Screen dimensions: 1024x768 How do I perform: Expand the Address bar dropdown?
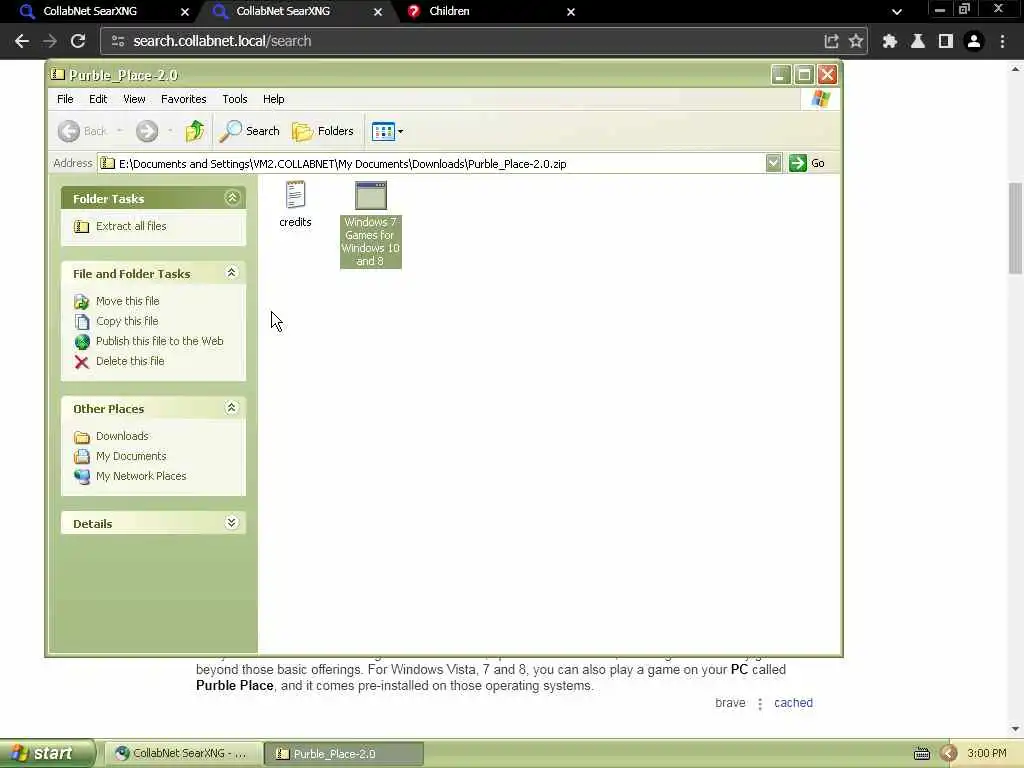pos(773,163)
